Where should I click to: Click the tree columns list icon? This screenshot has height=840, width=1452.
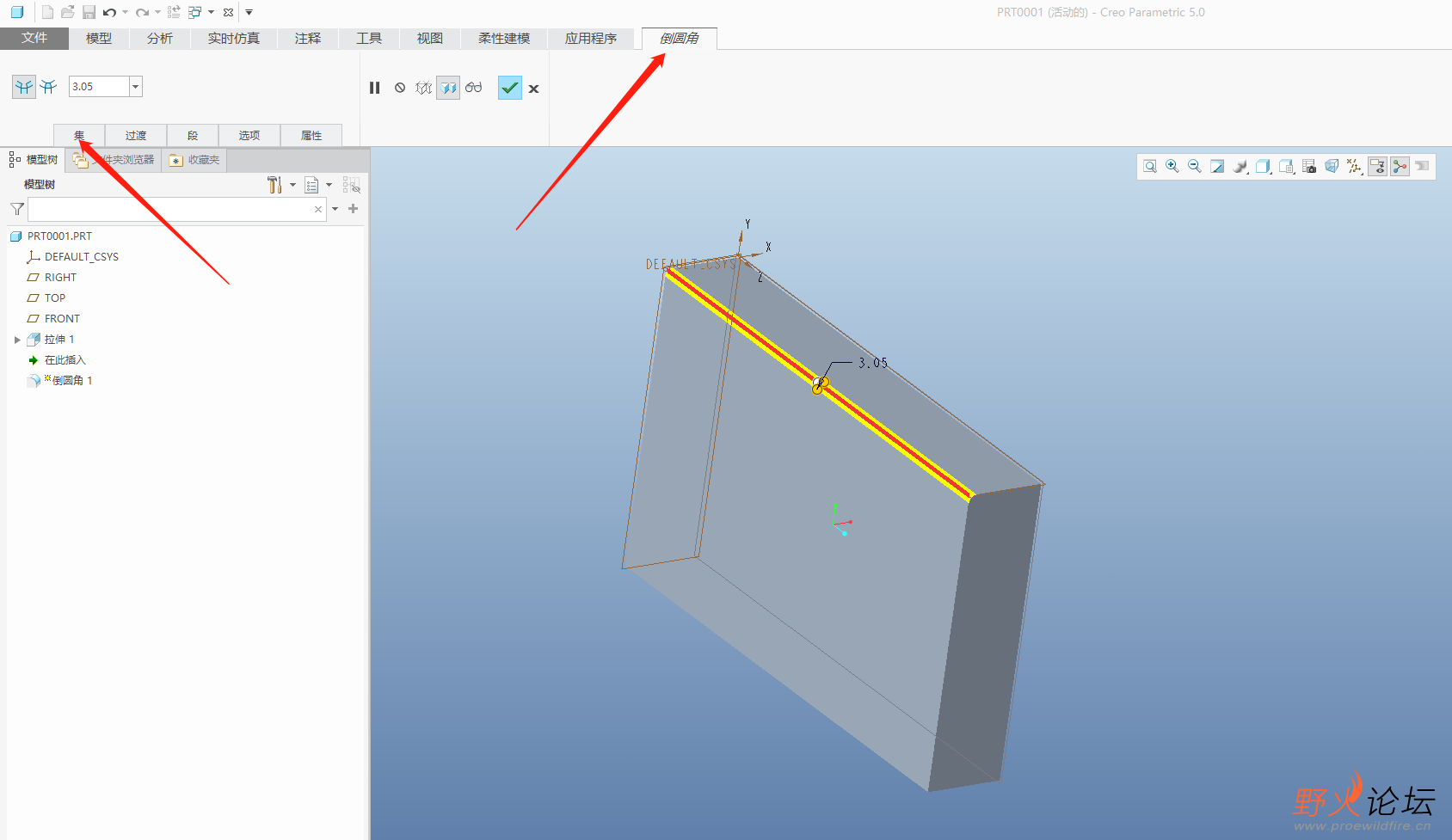(311, 185)
